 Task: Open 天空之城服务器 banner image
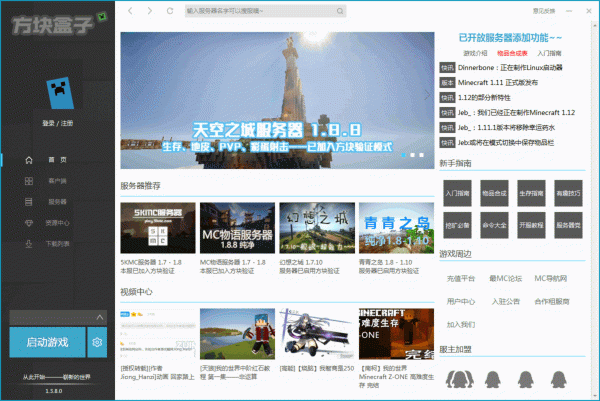277,100
